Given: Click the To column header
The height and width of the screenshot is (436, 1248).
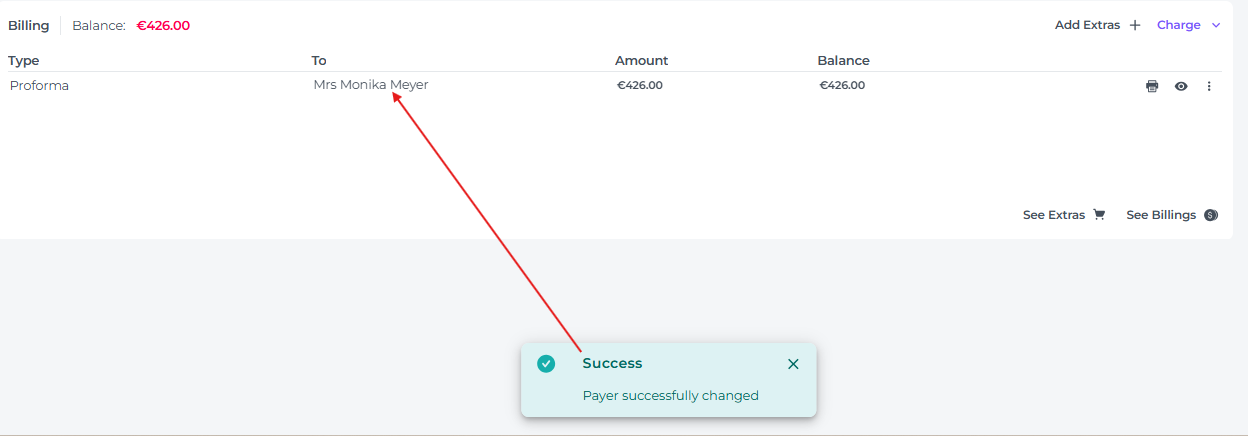Looking at the screenshot, I should tap(319, 60).
